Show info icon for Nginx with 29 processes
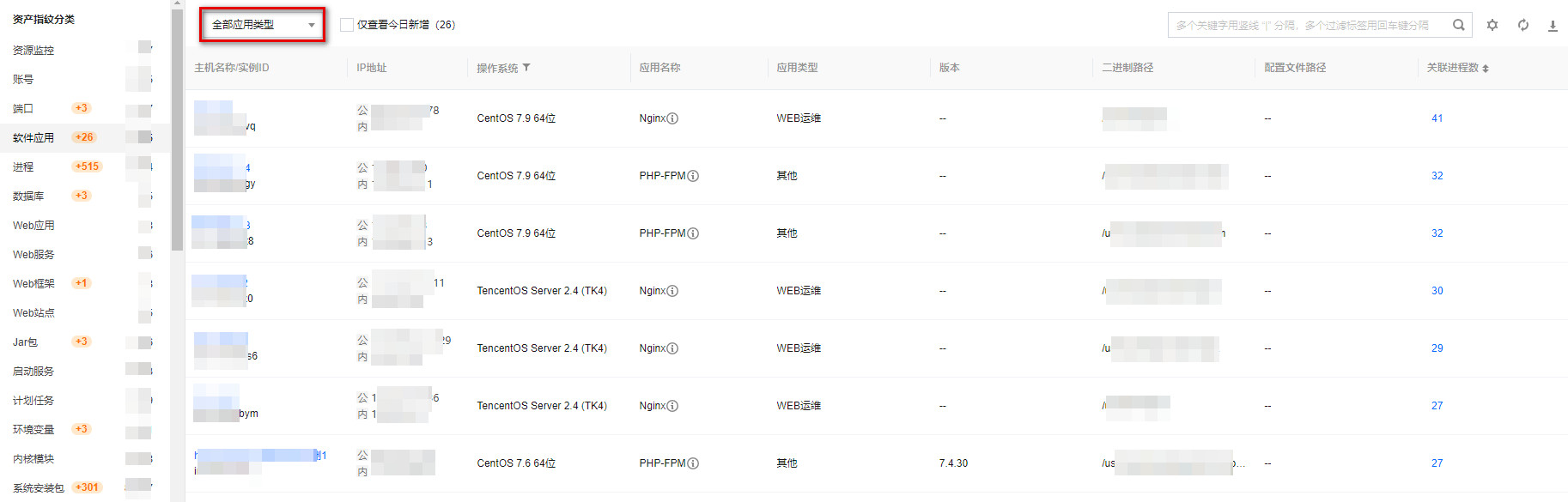Image resolution: width=1568 pixels, height=502 pixels. 672,348
